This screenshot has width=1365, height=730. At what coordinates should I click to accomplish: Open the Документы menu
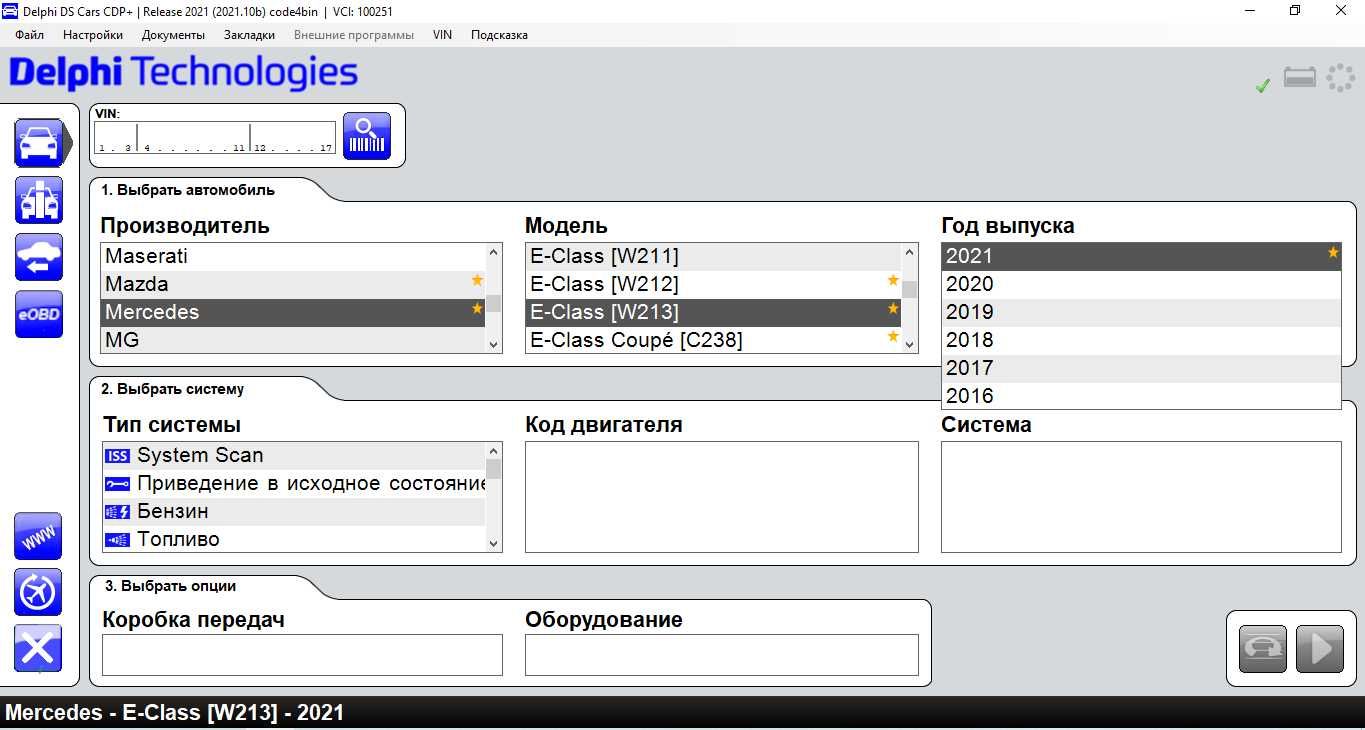pyautogui.click(x=173, y=35)
